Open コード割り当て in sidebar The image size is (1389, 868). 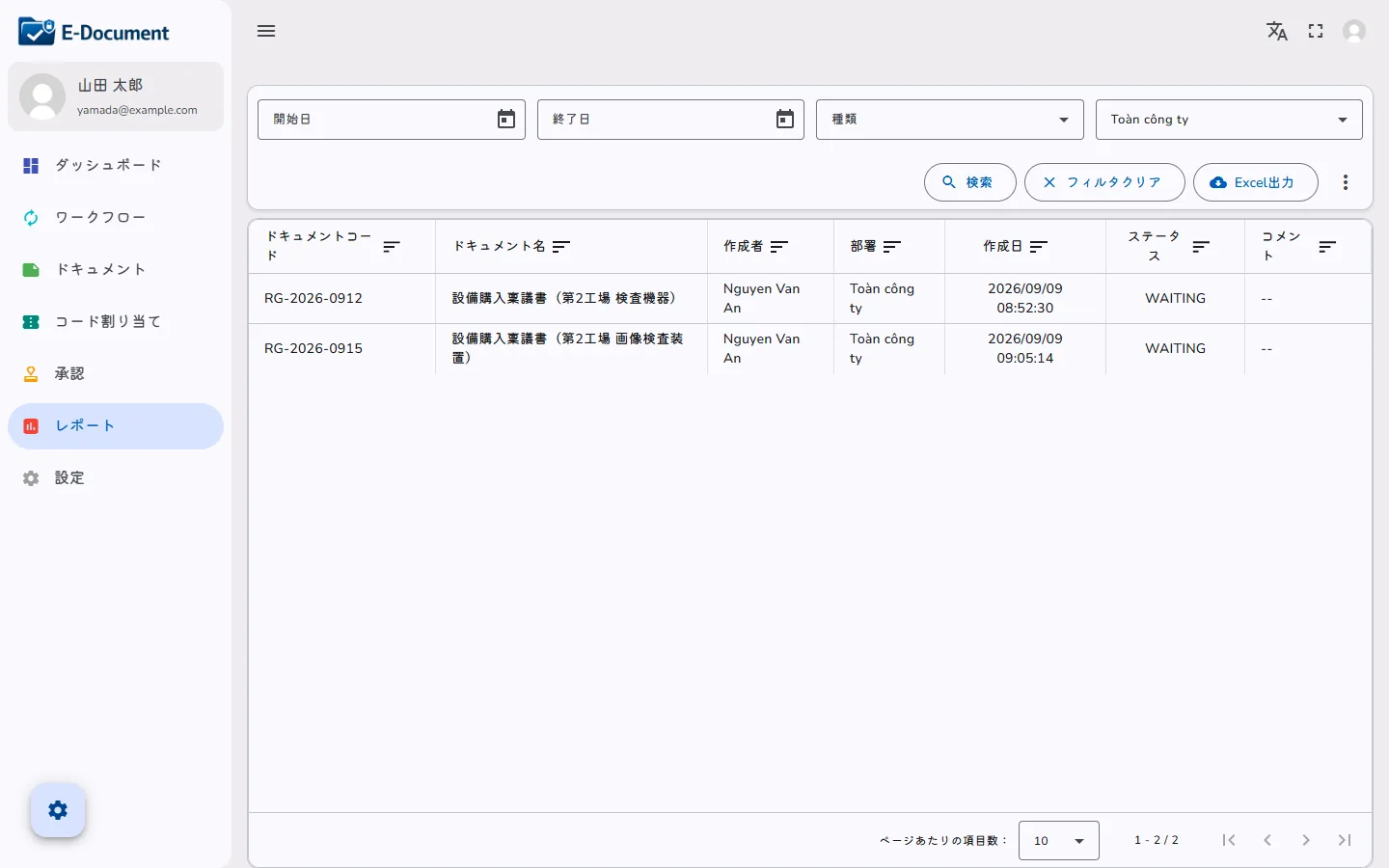point(116,322)
